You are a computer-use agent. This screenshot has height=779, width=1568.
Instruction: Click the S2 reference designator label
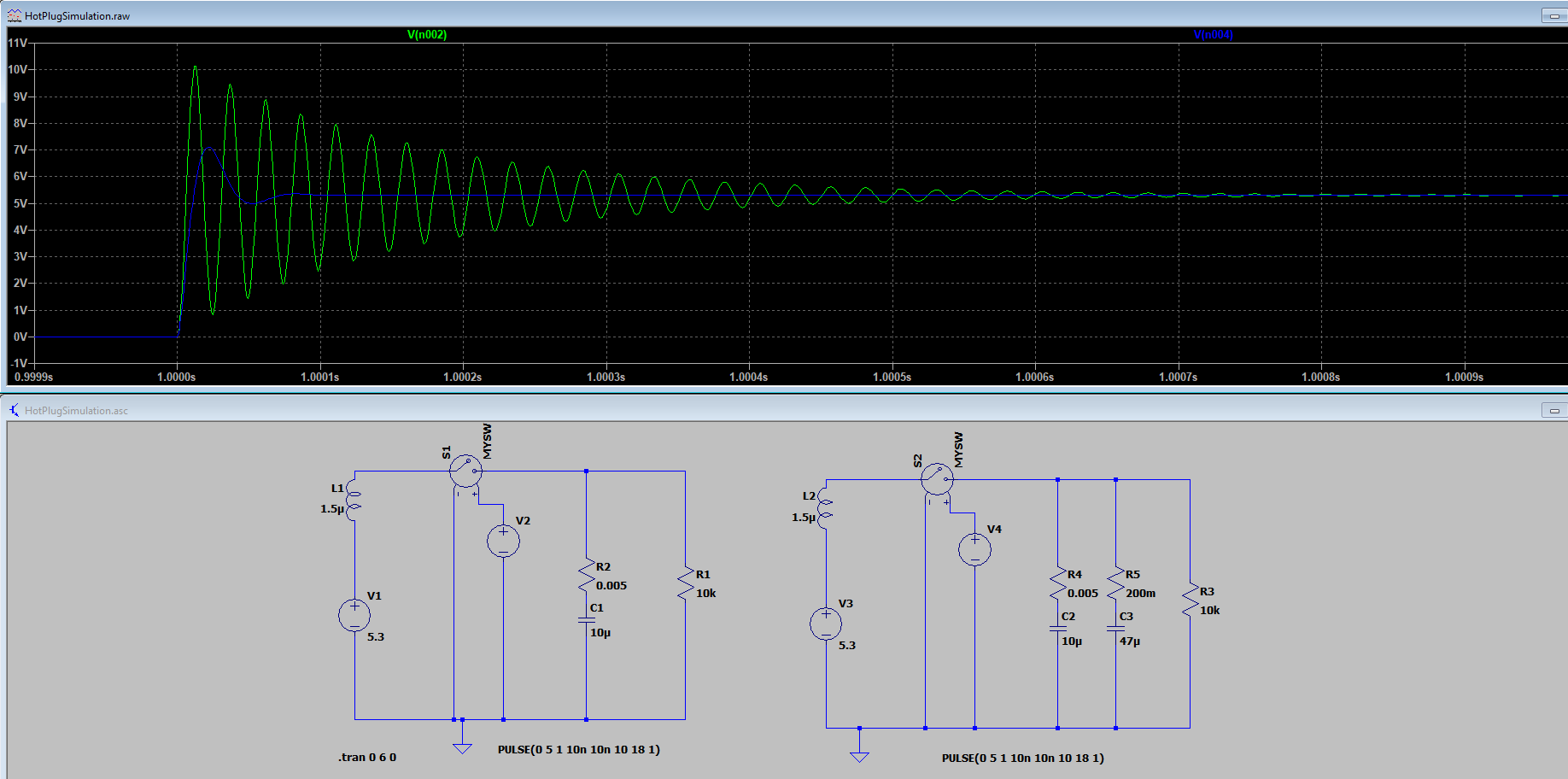click(917, 460)
